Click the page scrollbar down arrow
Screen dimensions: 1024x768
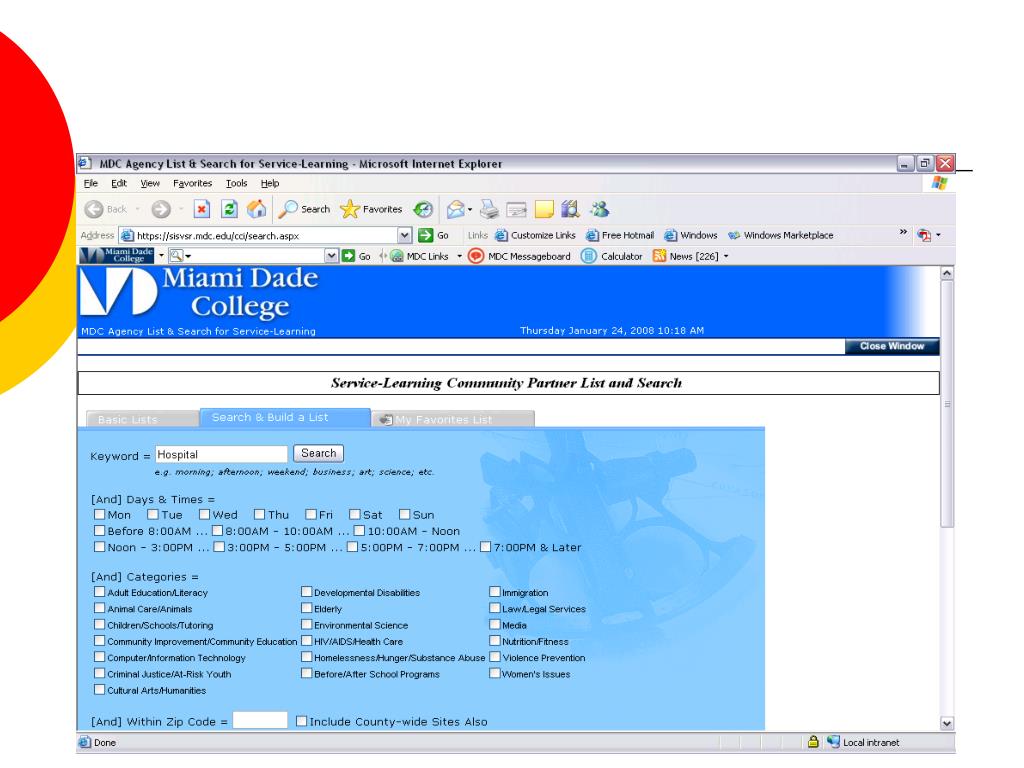point(947,723)
